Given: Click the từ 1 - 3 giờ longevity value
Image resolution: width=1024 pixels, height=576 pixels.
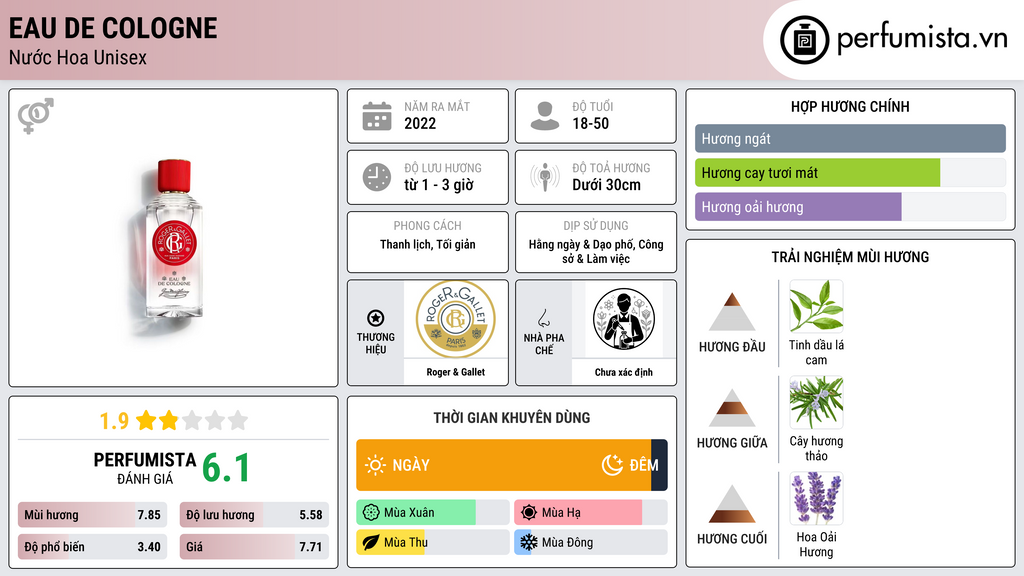Looking at the screenshot, I should (439, 185).
